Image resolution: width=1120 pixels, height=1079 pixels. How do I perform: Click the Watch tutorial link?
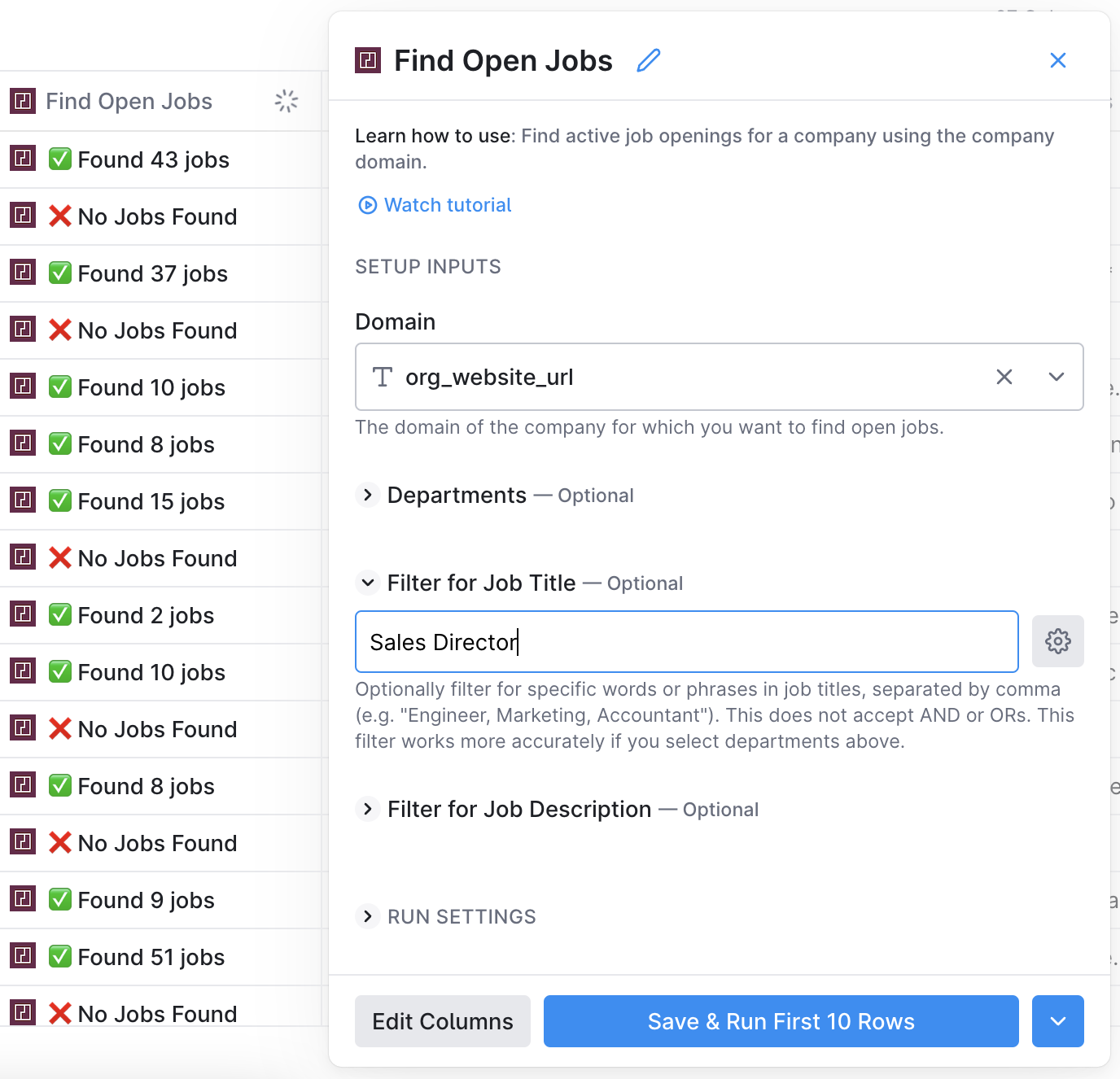click(448, 205)
